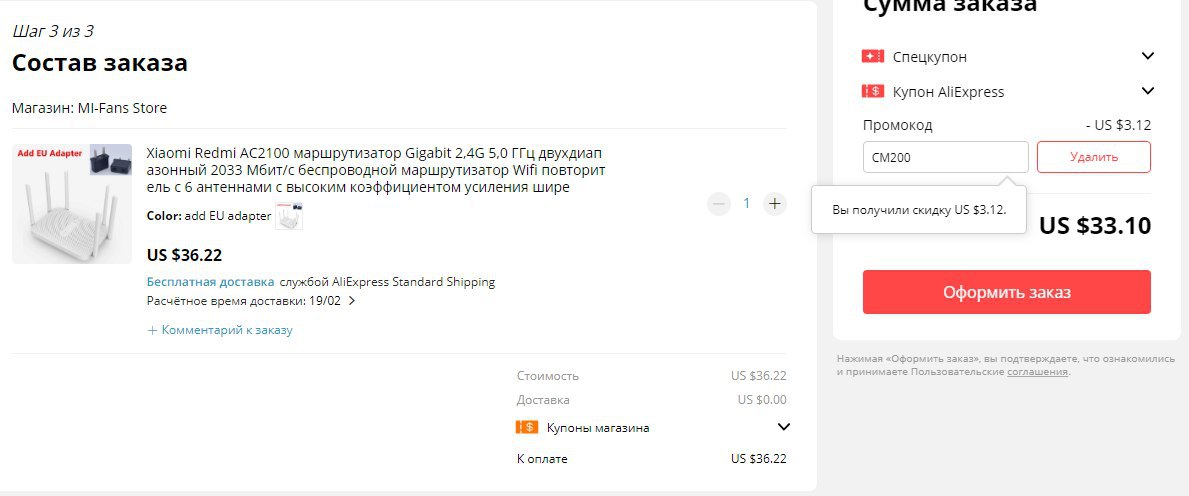Increase quantity with the plus button
Image resolution: width=1189 pixels, height=496 pixels.
[774, 203]
